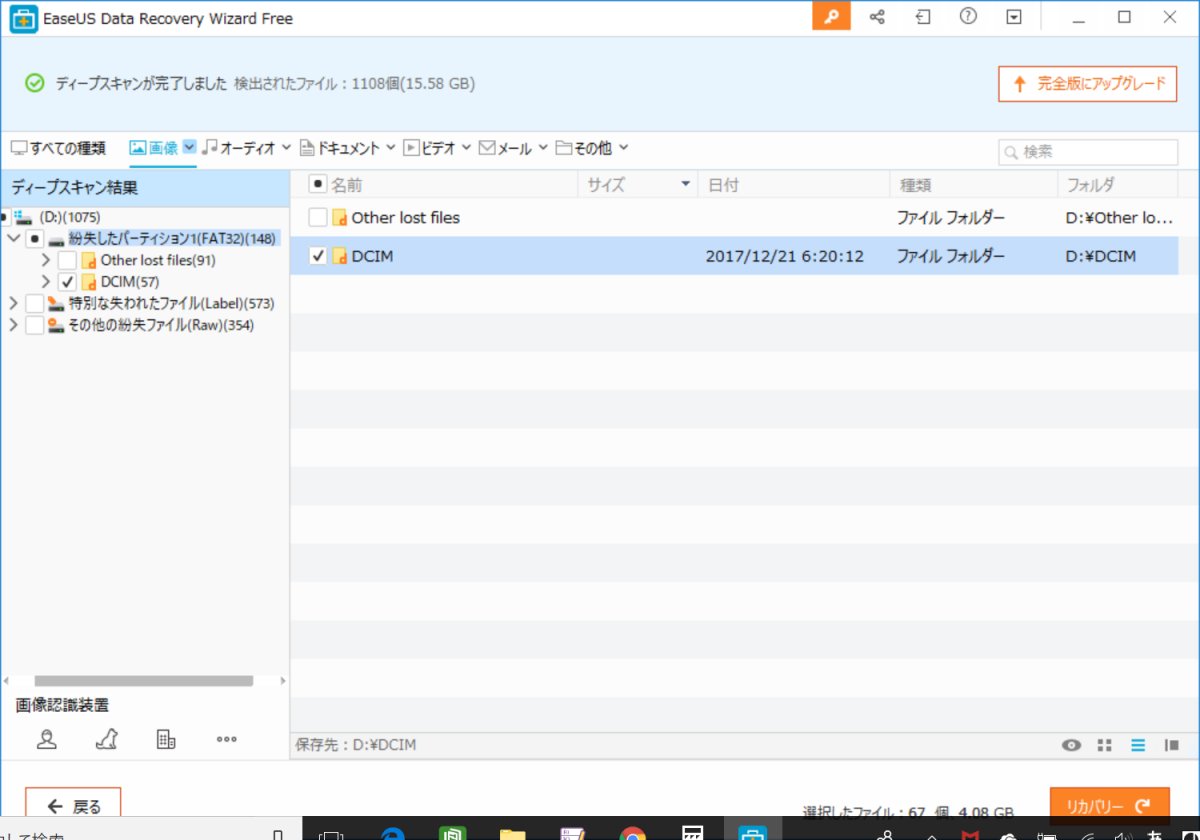Click the orange key activation icon
Image resolution: width=1200 pixels, height=840 pixels.
830,17
